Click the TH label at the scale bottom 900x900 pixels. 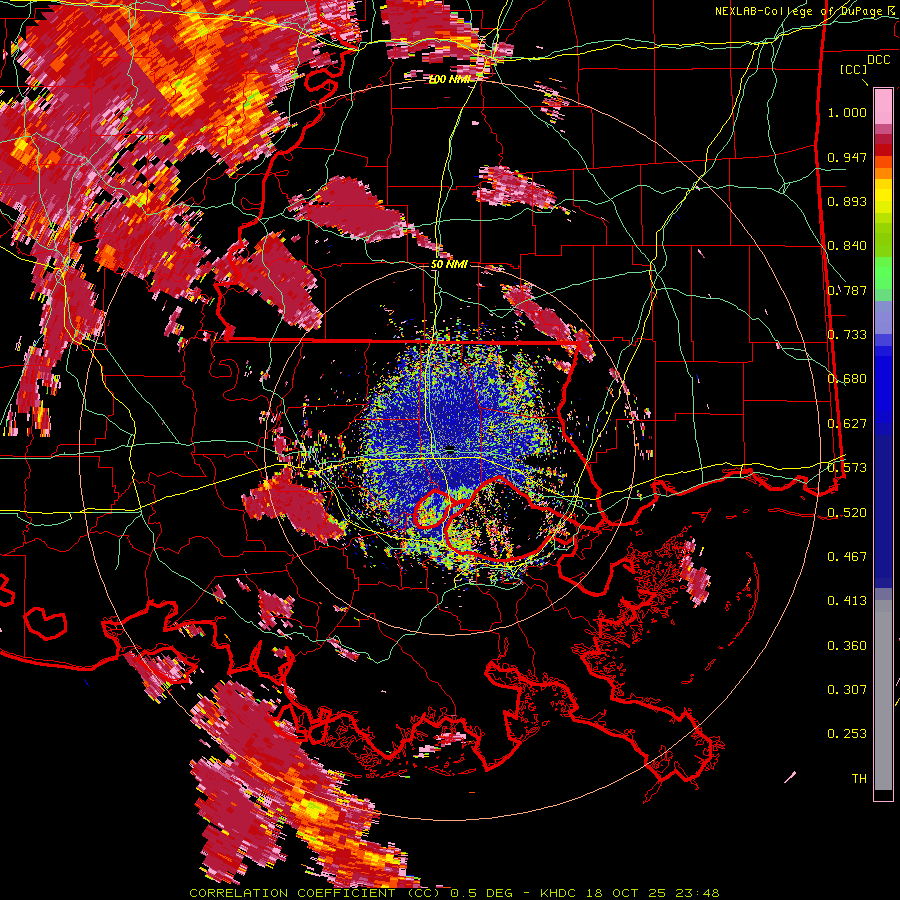859,778
